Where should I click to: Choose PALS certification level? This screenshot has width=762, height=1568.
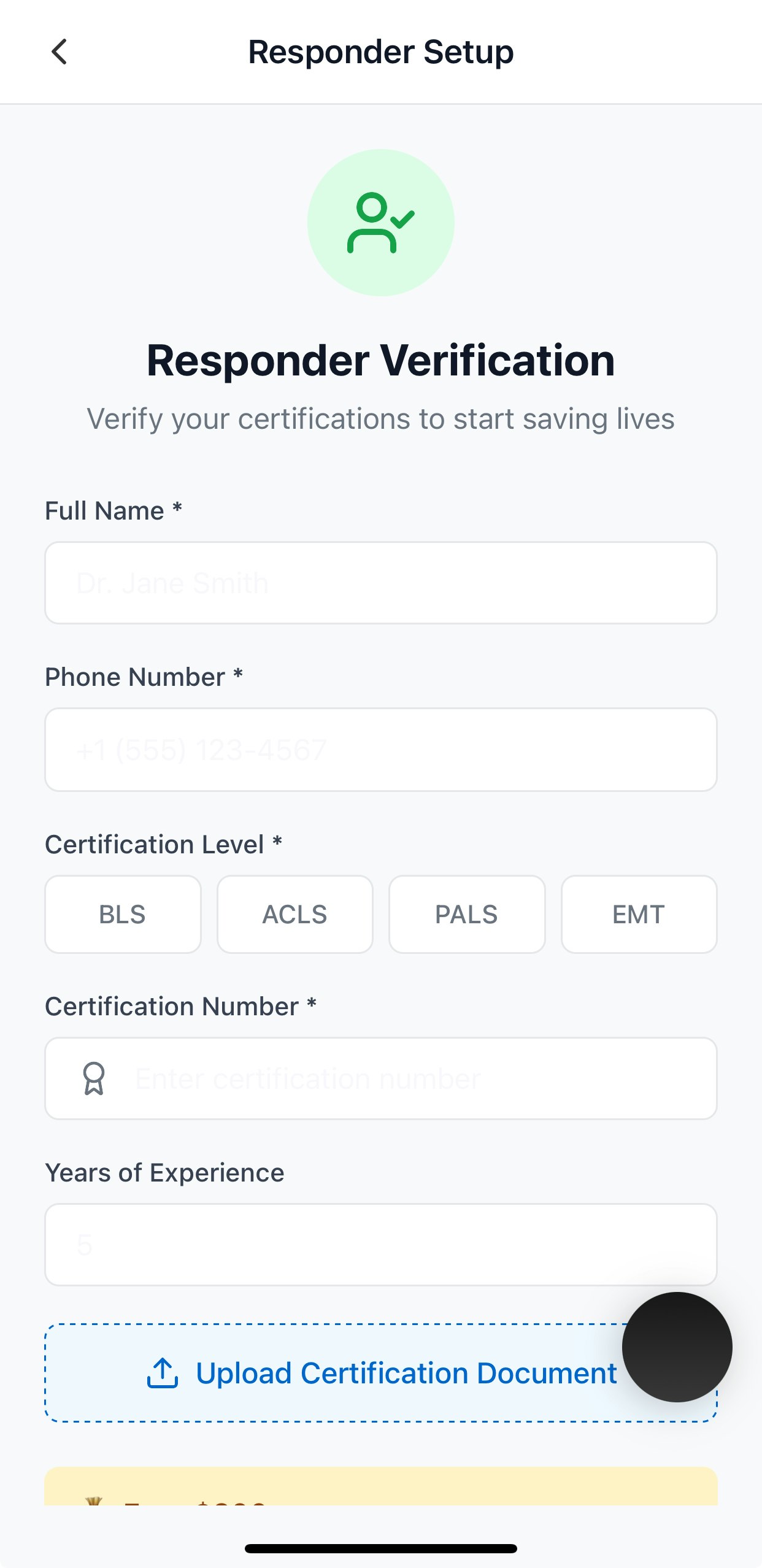pos(466,914)
